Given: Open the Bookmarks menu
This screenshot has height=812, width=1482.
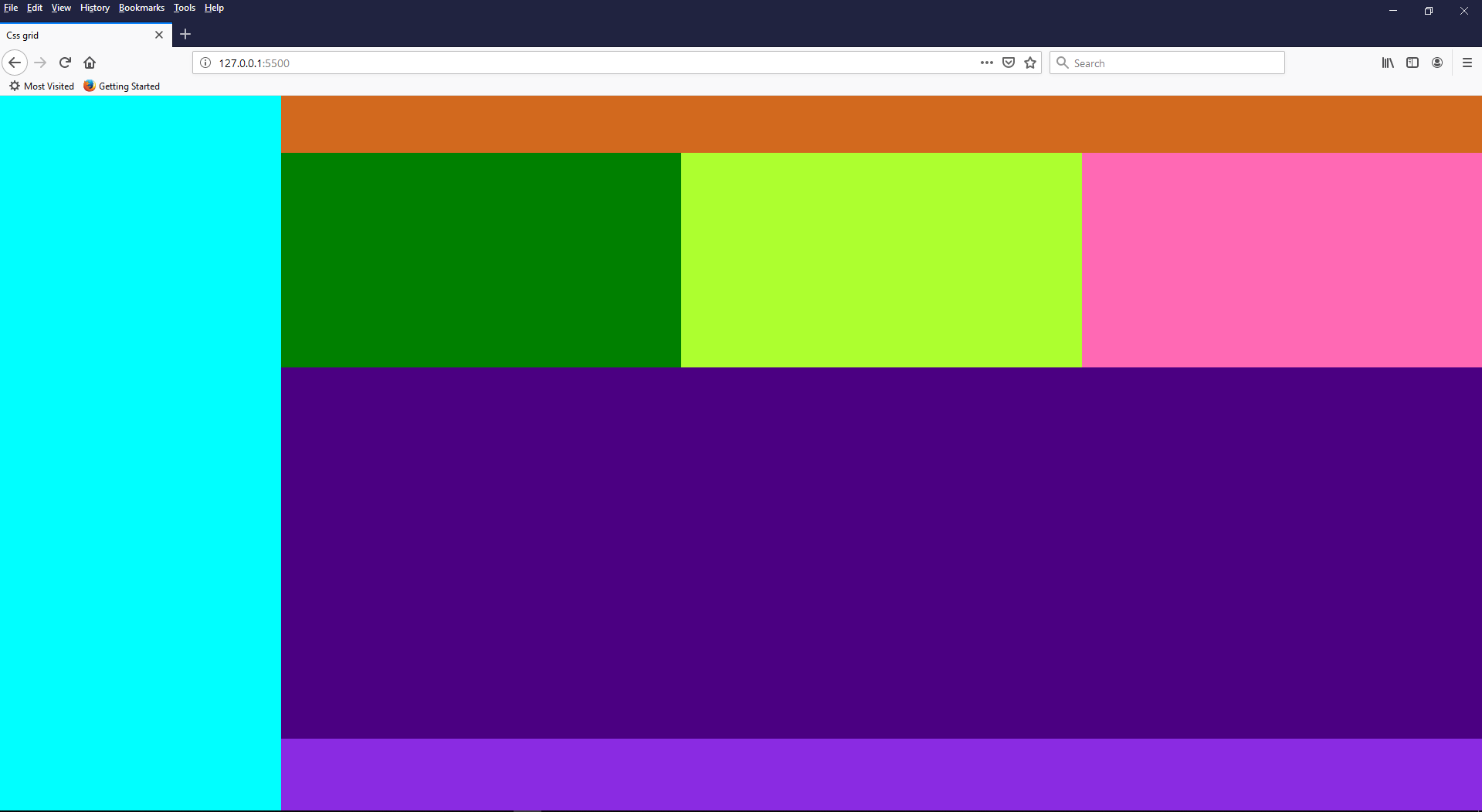Looking at the screenshot, I should (141, 8).
